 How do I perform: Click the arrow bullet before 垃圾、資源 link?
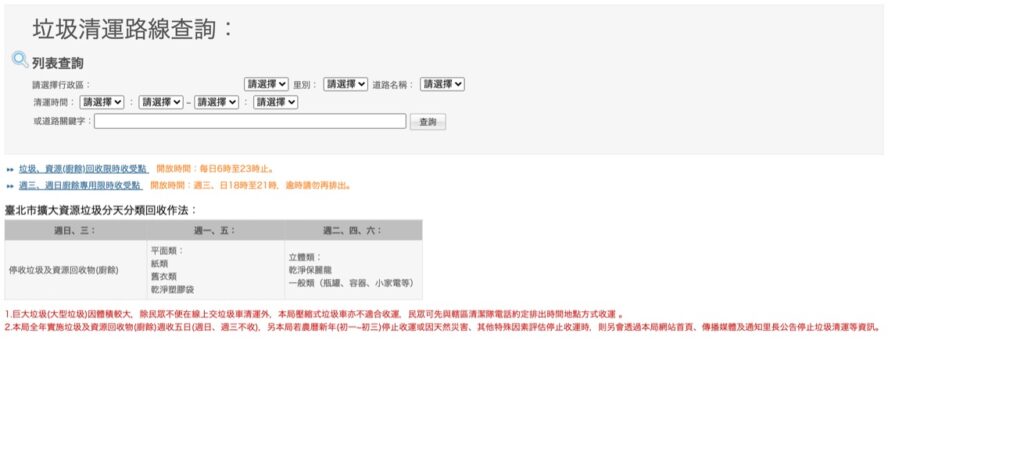[10, 170]
